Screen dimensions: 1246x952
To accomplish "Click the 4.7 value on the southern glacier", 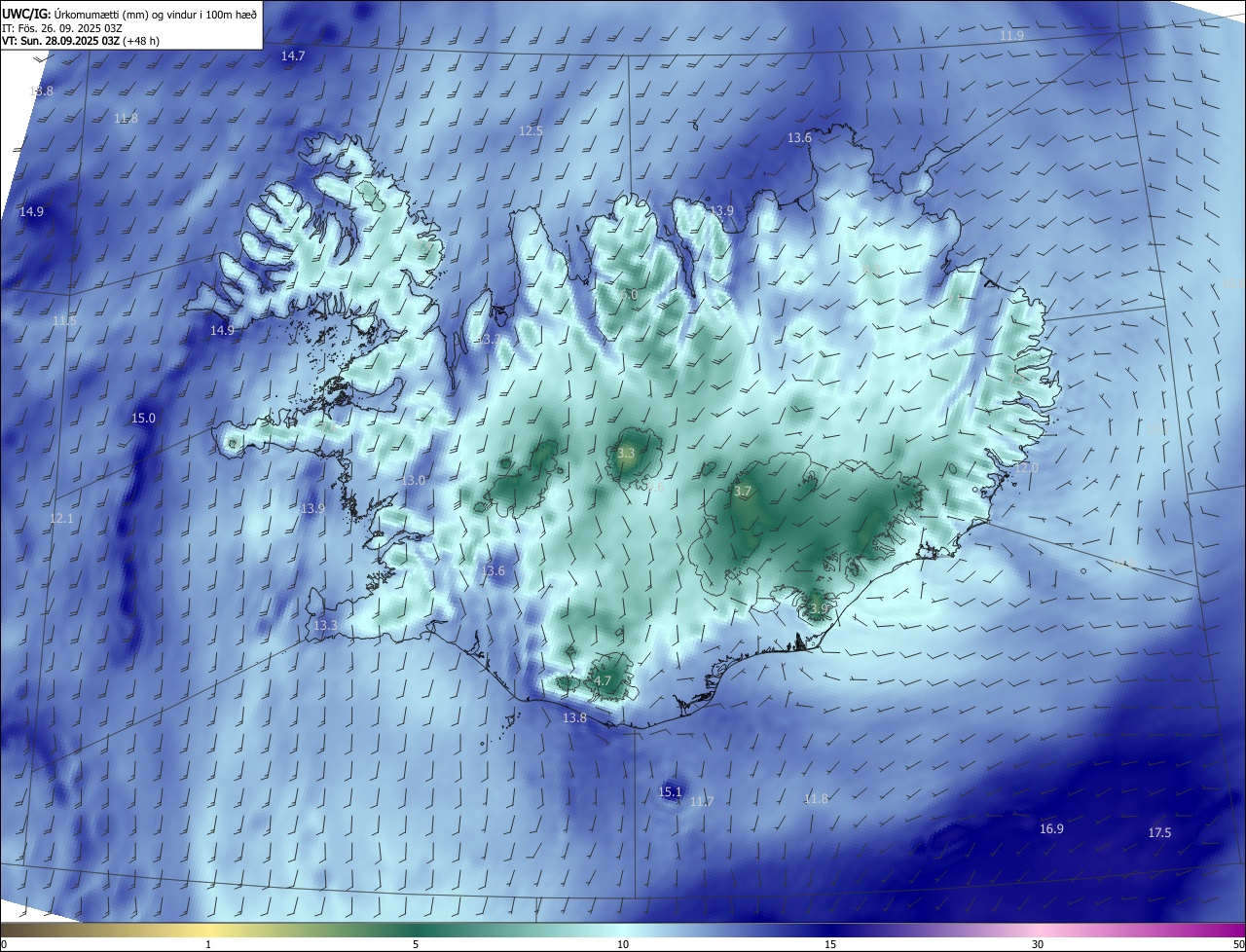I will [602, 681].
